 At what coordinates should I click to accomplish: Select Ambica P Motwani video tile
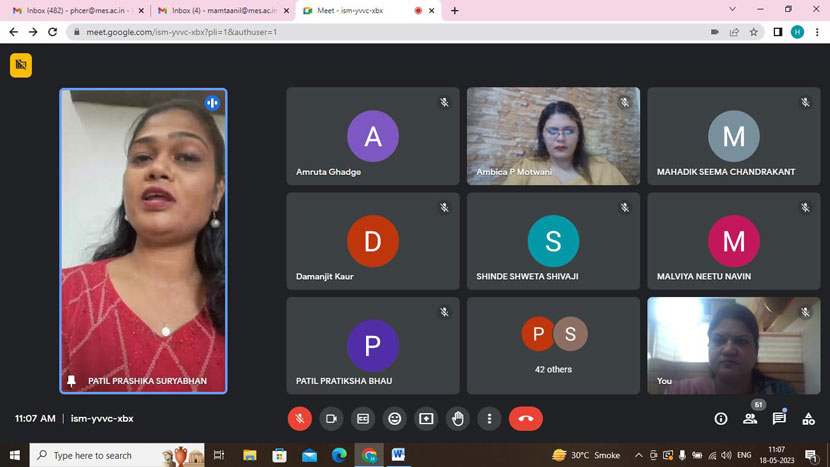pos(553,136)
